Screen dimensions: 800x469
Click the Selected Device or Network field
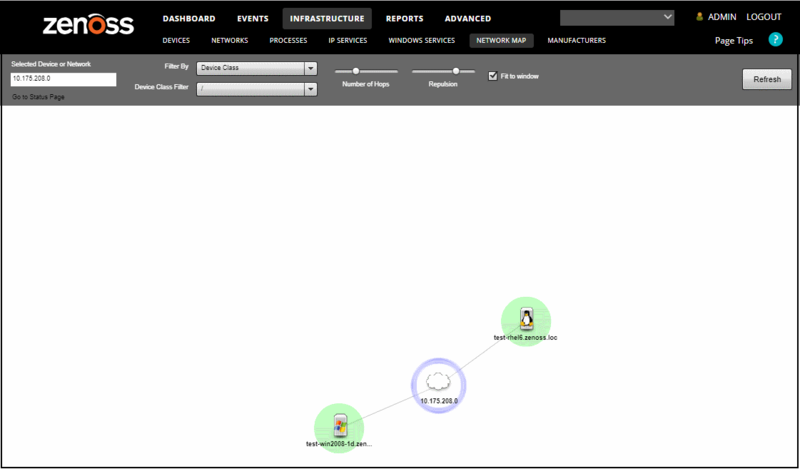click(x=64, y=79)
